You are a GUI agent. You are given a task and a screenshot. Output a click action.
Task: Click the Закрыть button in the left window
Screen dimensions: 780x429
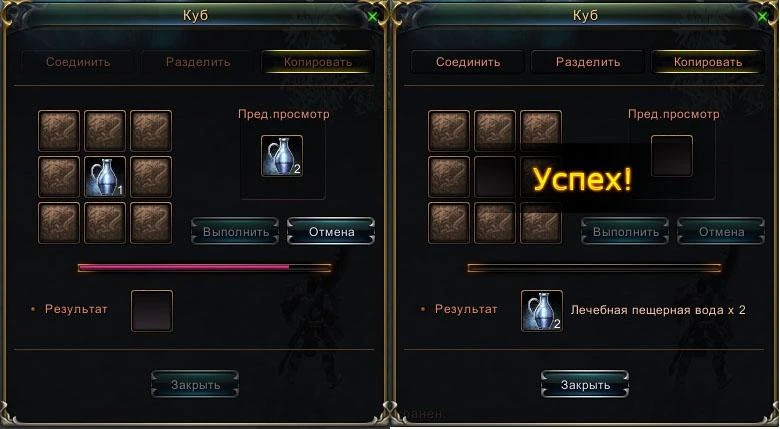point(195,385)
